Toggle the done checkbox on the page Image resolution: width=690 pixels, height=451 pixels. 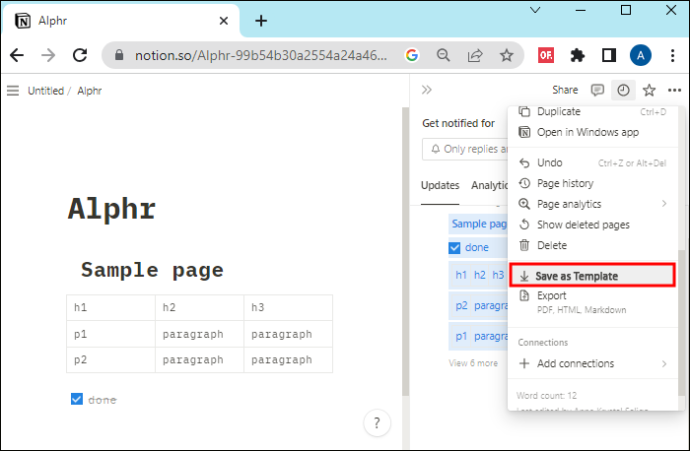pos(77,399)
